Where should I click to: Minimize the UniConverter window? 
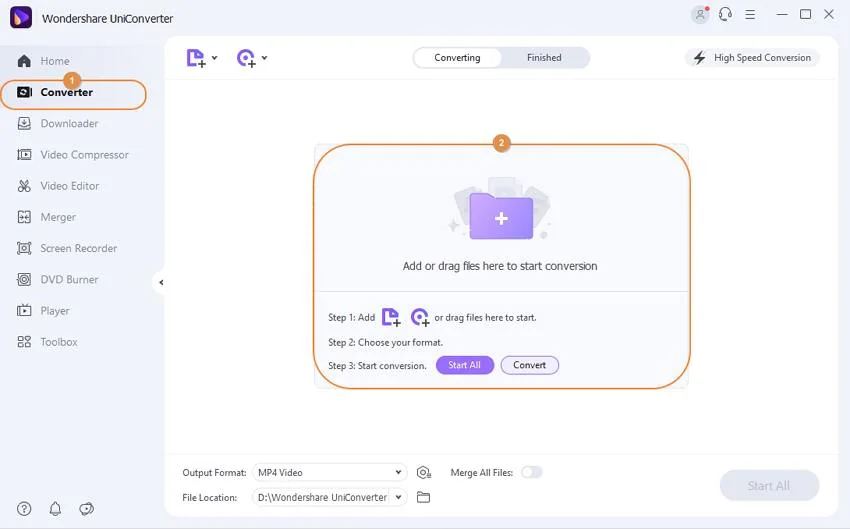[782, 15]
